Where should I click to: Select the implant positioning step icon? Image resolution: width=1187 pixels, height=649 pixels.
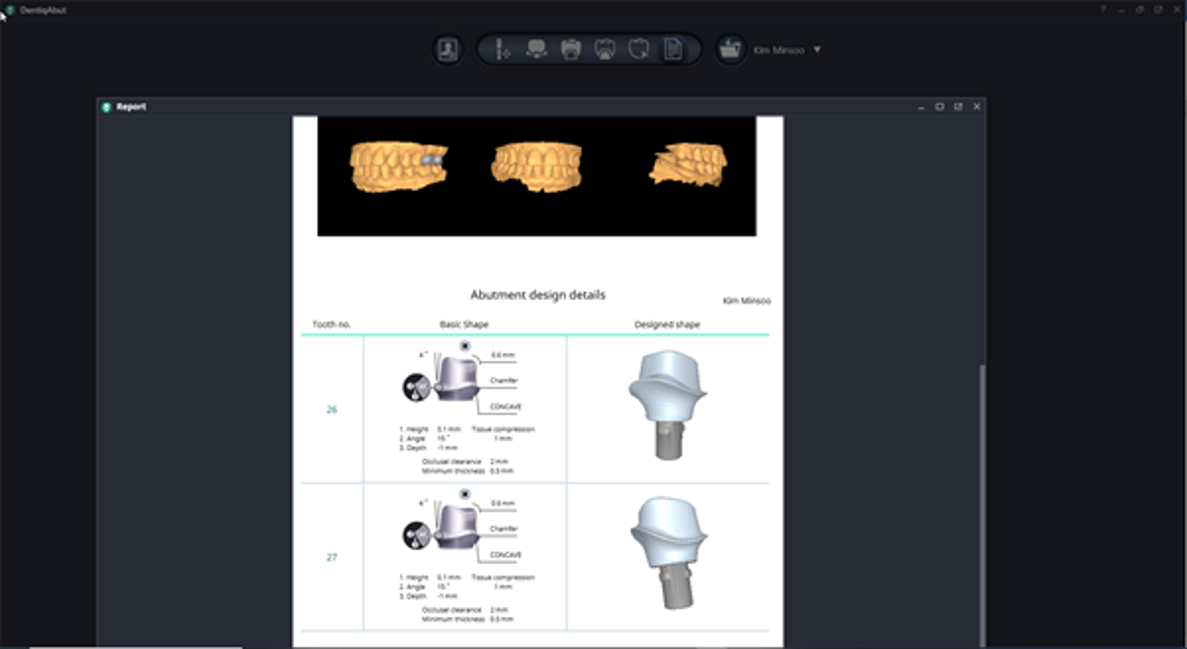(x=503, y=50)
